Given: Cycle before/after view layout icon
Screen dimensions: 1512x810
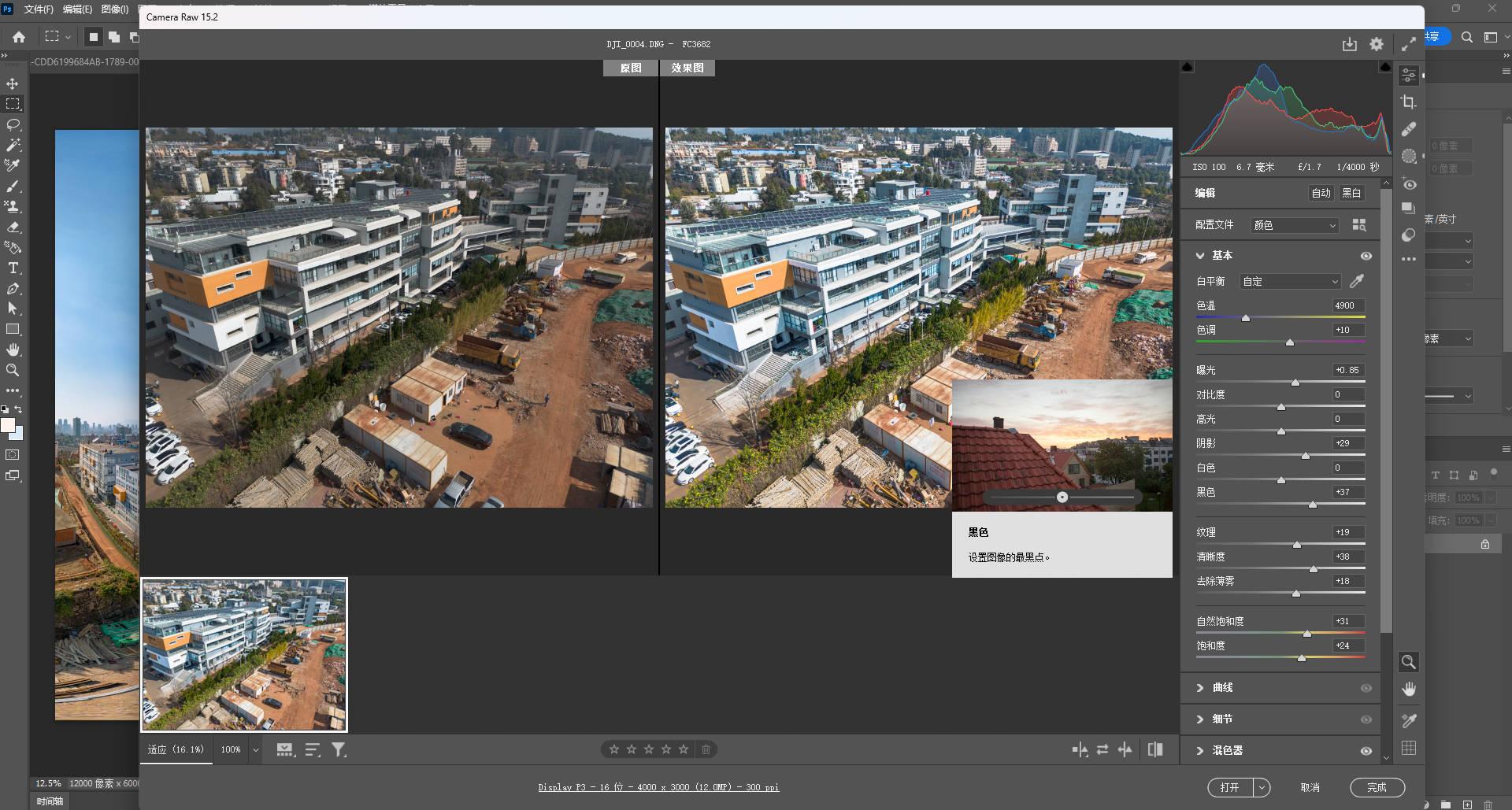Looking at the screenshot, I should coord(1080,749).
